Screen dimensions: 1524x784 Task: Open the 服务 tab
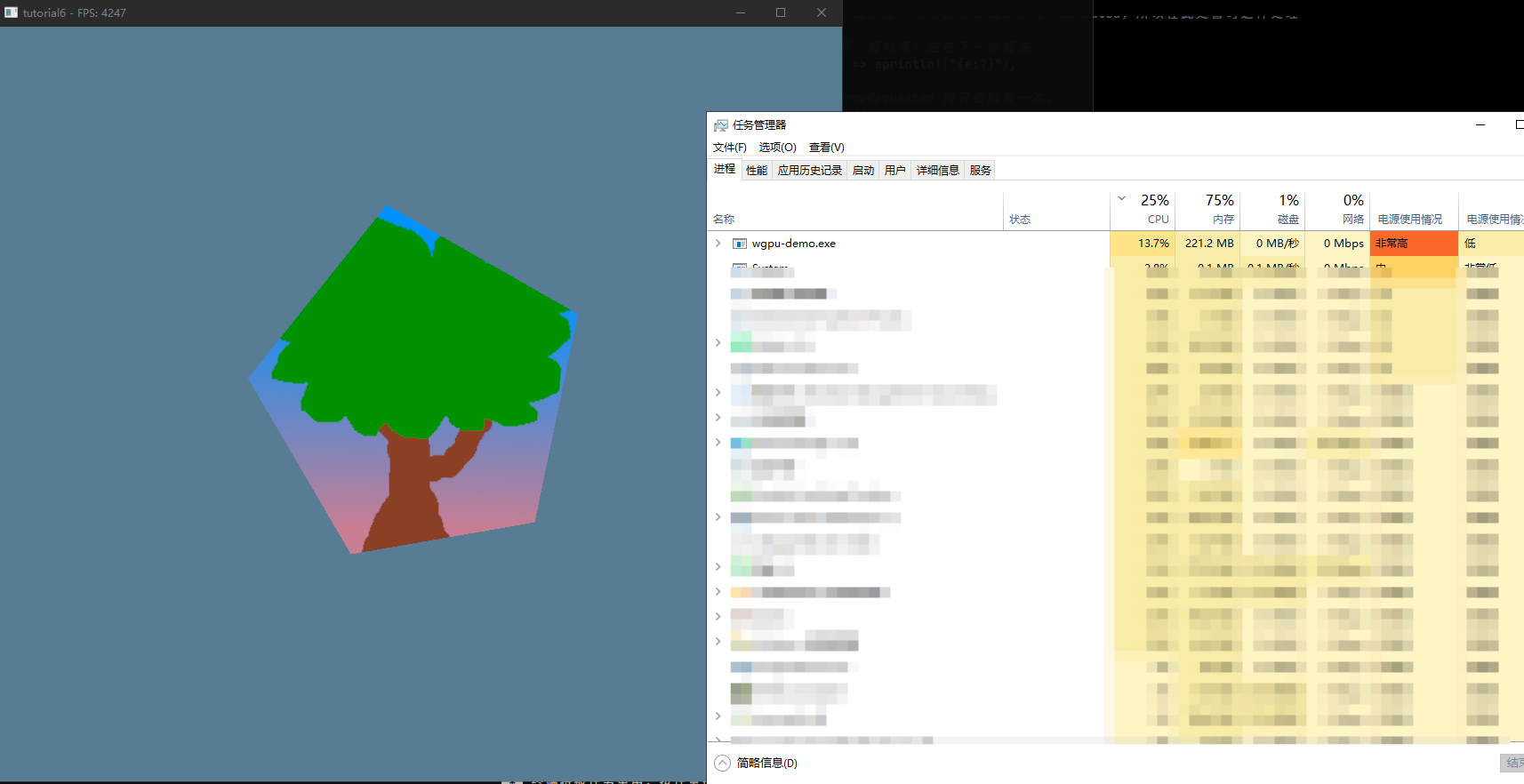(981, 170)
